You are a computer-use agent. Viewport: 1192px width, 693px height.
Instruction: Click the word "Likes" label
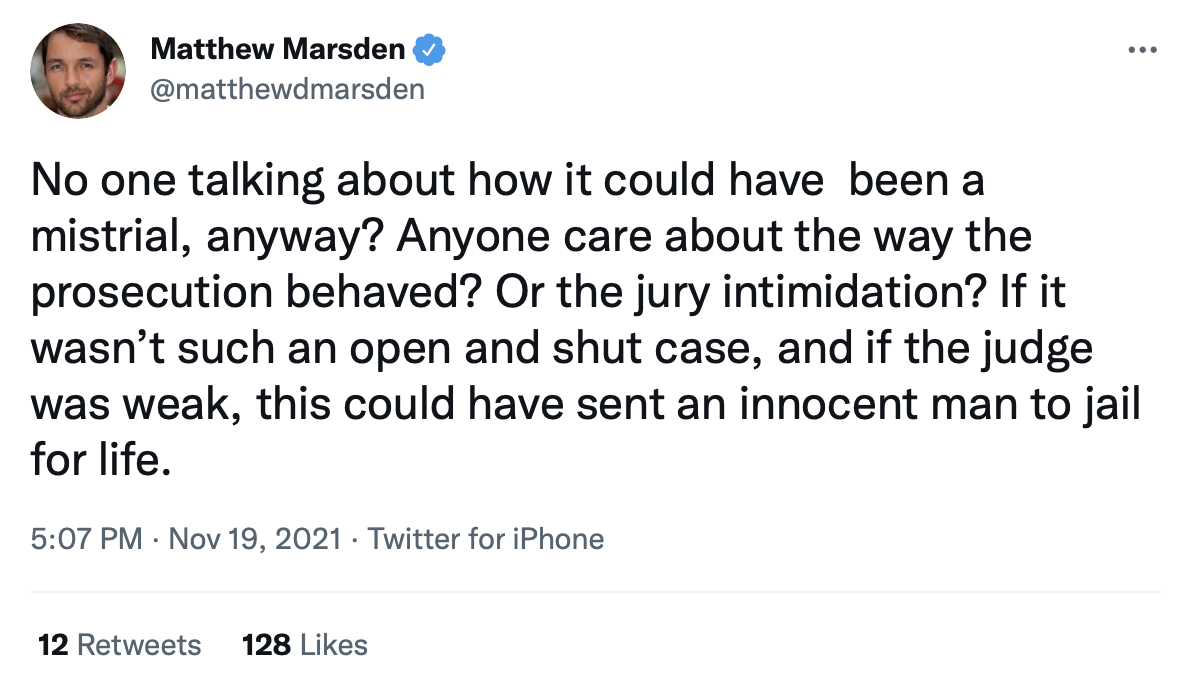(x=336, y=645)
